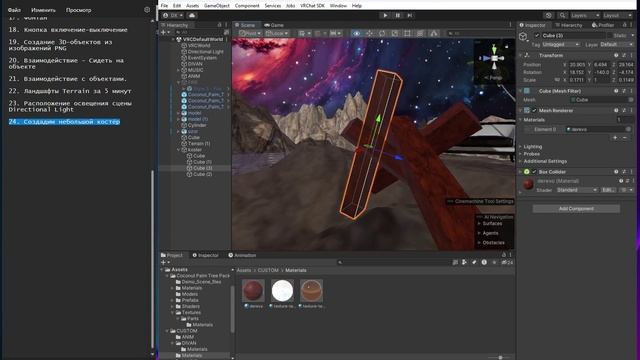Open the Mesh object picker circle
The image size is (640, 360).
[631, 100]
